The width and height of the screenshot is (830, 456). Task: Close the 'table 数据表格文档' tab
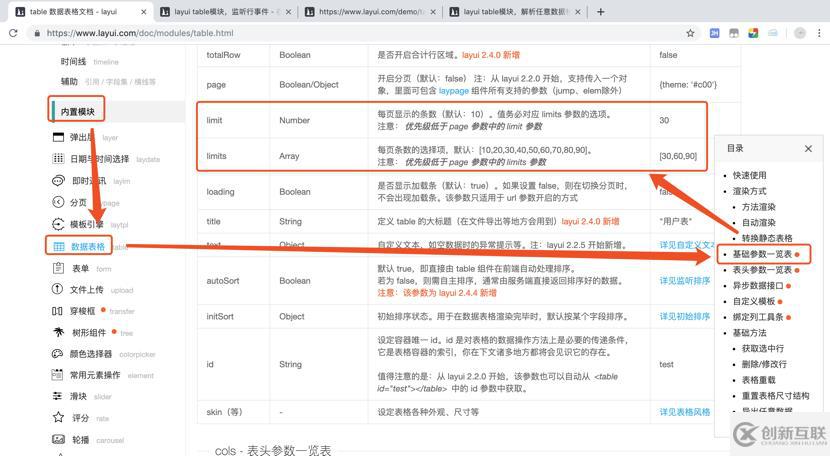(x=143, y=12)
